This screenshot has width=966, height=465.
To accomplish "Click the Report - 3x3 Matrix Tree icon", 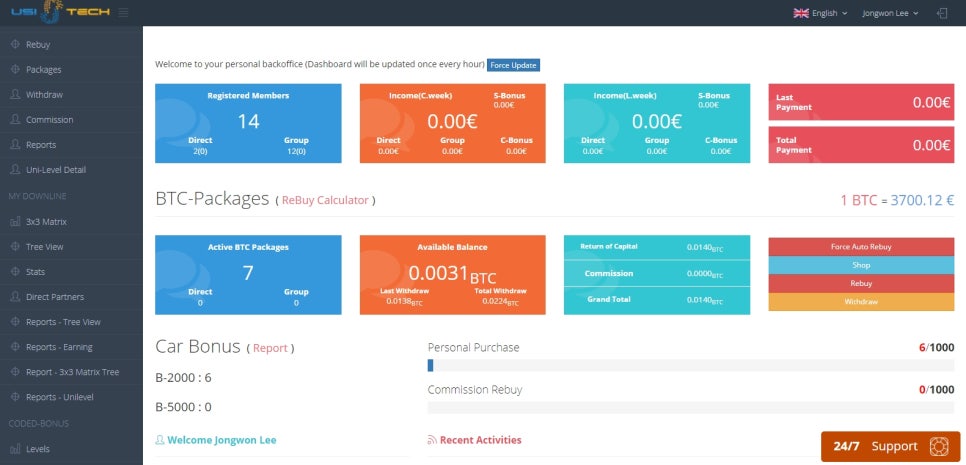I will [x=15, y=372].
